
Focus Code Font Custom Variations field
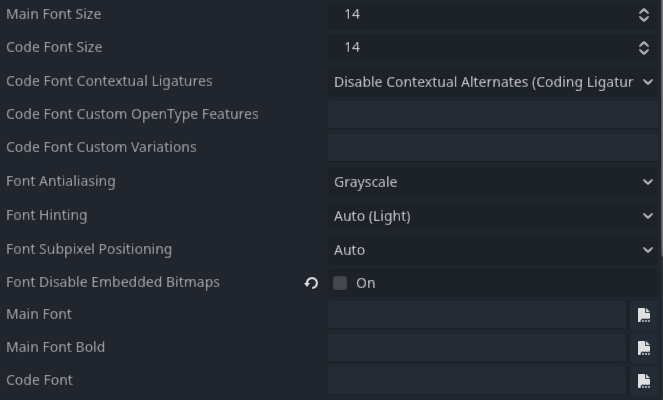[493, 148]
